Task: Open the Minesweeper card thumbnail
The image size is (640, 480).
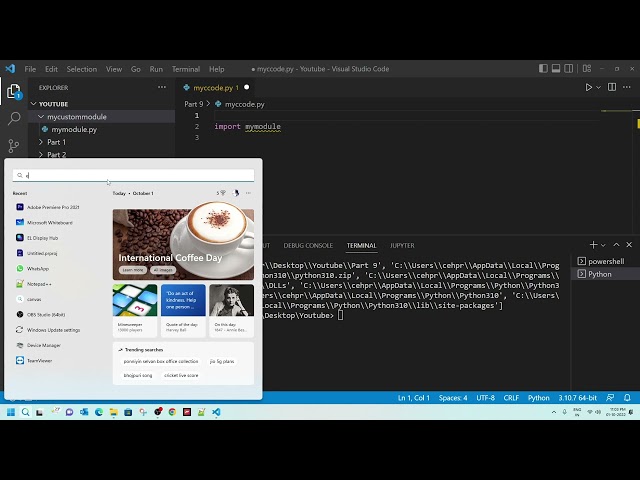Action: click(x=135, y=300)
